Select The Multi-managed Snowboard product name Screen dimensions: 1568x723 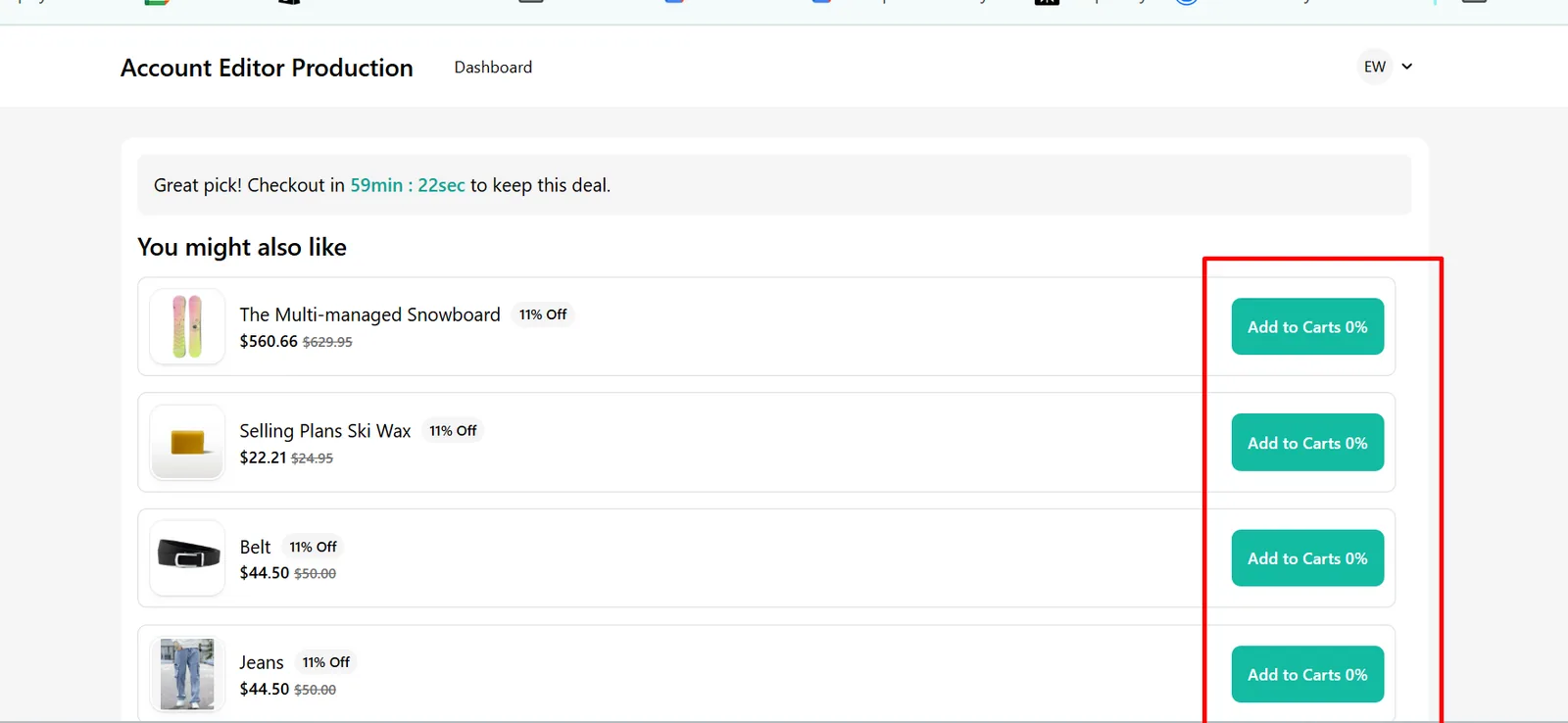[x=369, y=314]
